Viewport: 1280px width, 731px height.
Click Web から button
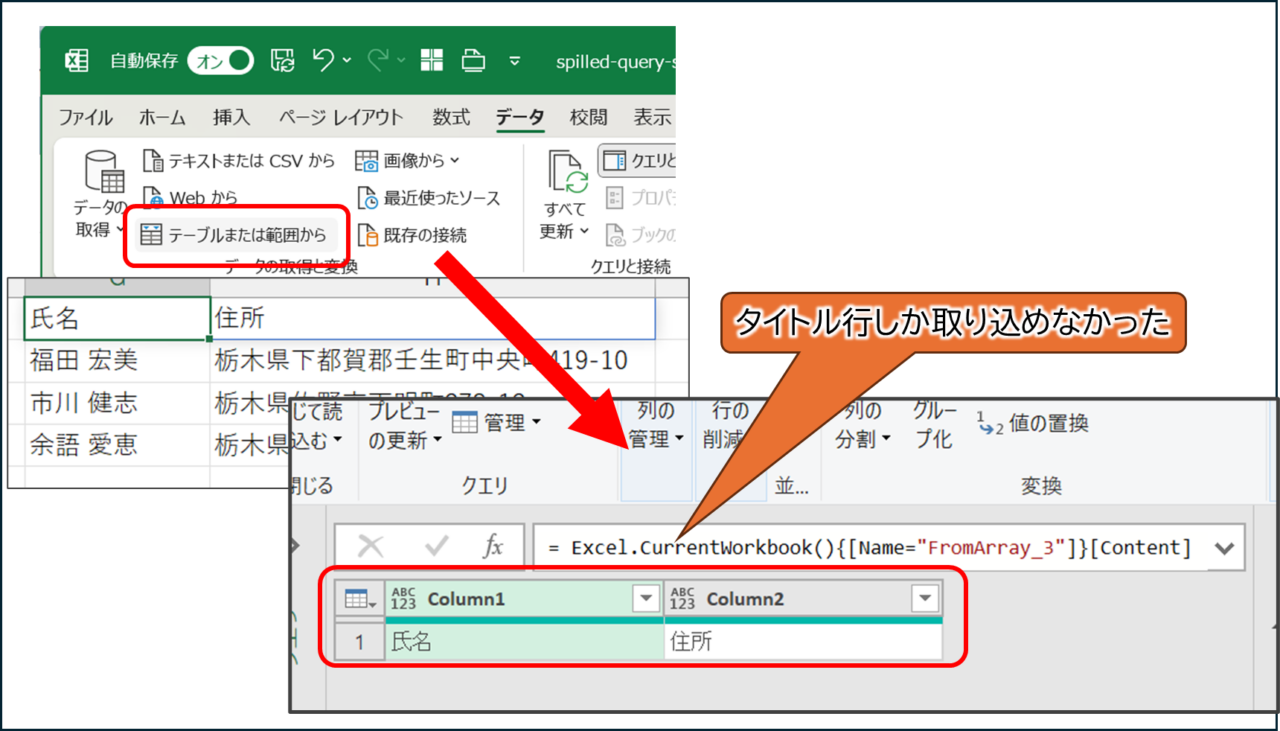click(x=190, y=198)
